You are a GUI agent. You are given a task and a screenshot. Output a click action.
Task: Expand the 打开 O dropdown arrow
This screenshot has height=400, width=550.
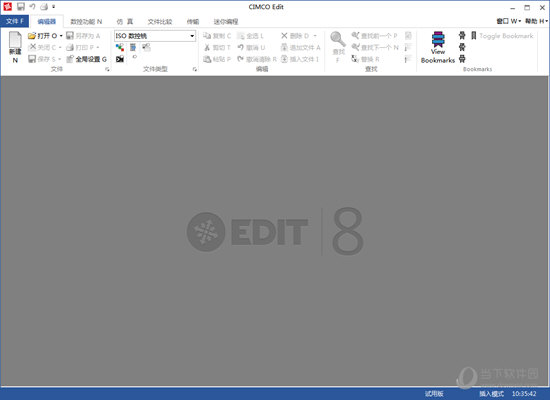61,36
